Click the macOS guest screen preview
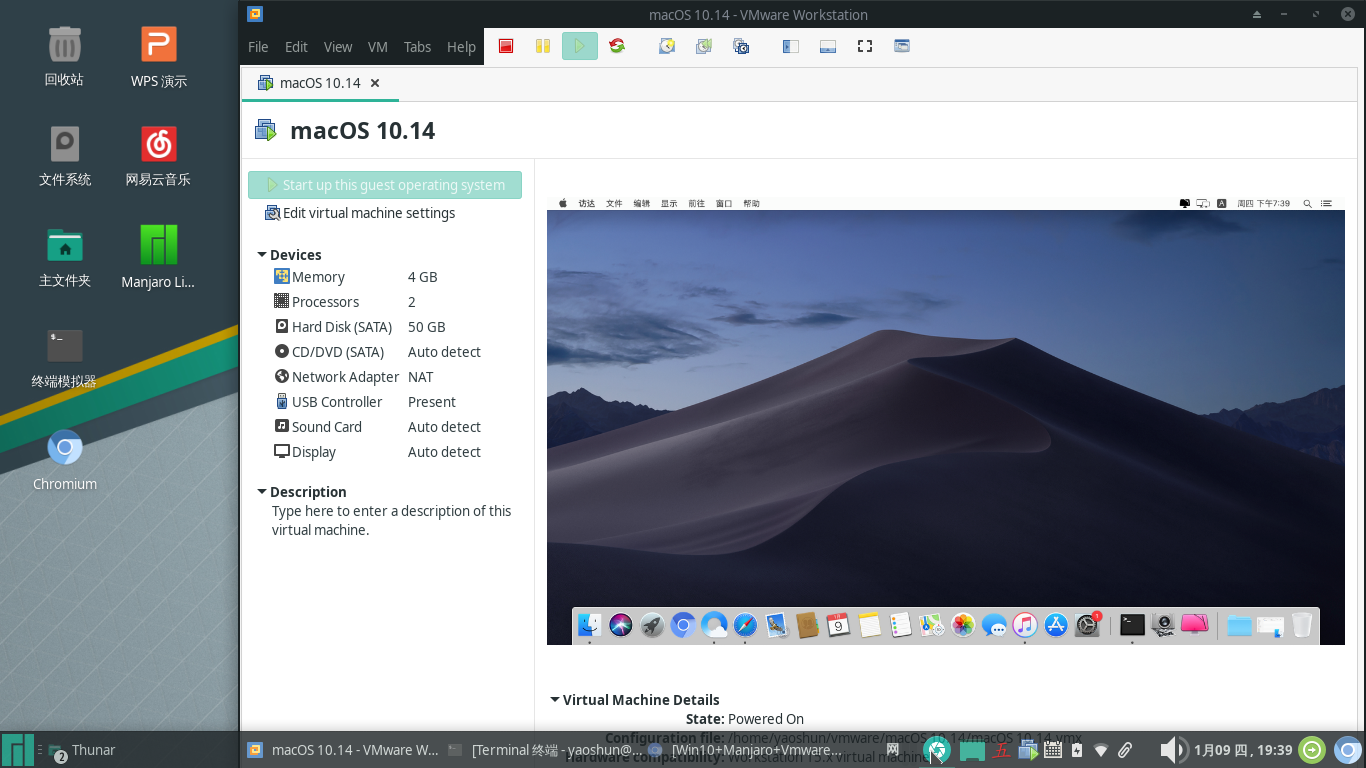 [946, 420]
